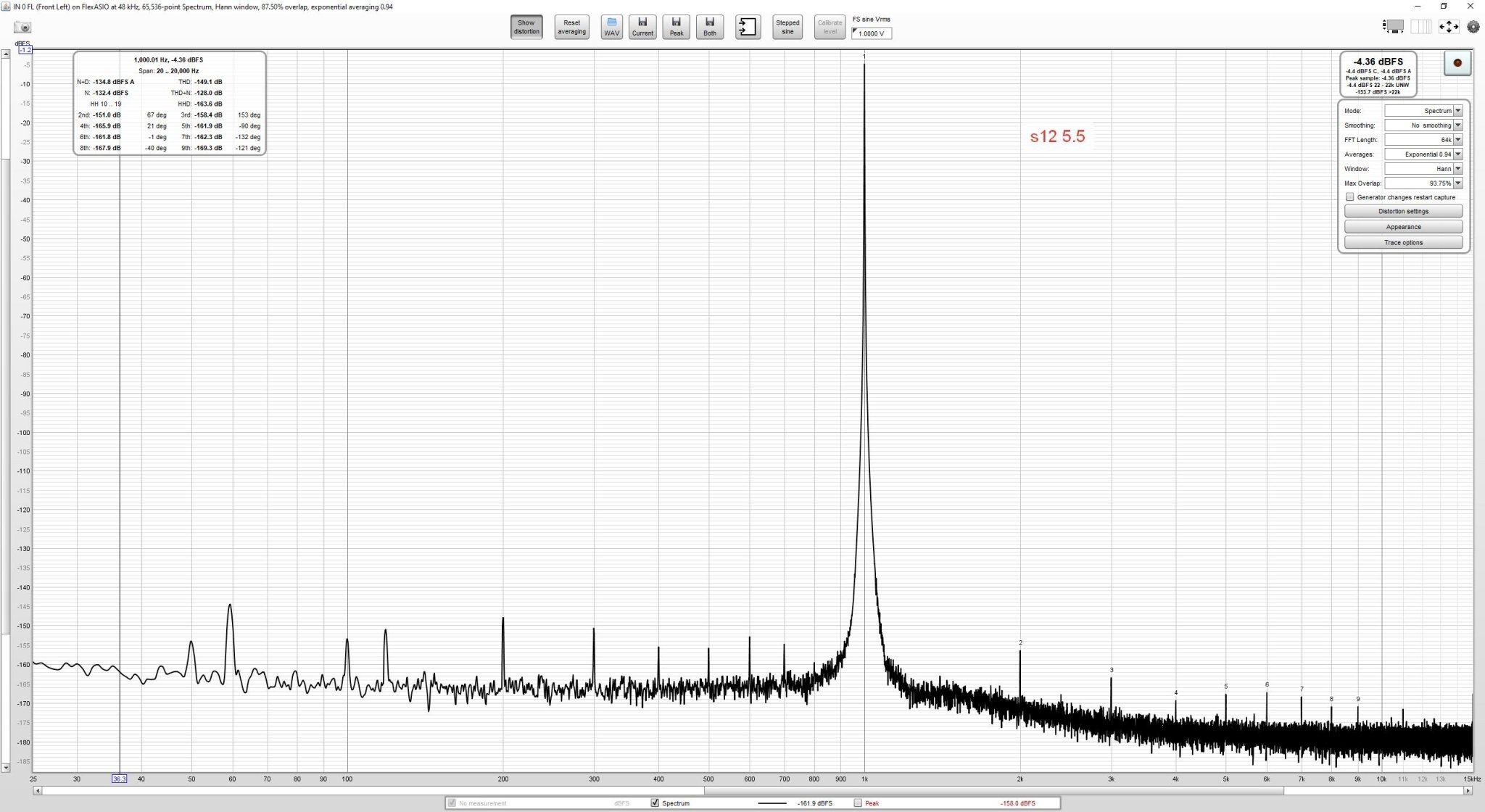Open the Appearance settings

[1403, 227]
